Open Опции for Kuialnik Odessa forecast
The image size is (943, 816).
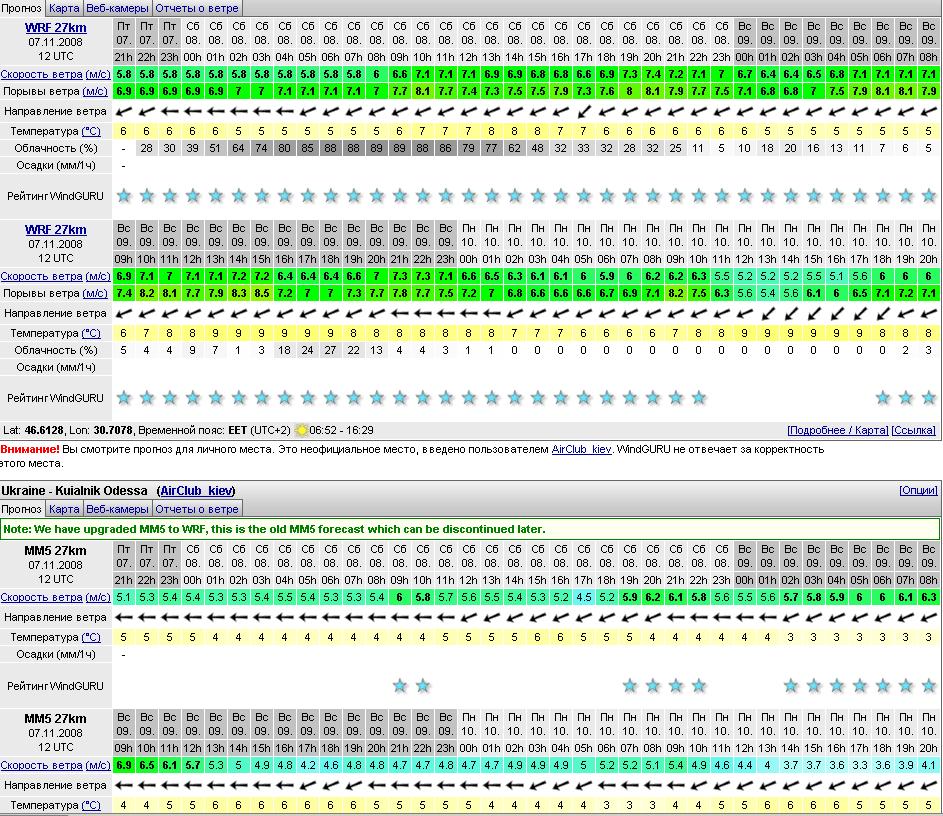pyautogui.click(x=918, y=491)
